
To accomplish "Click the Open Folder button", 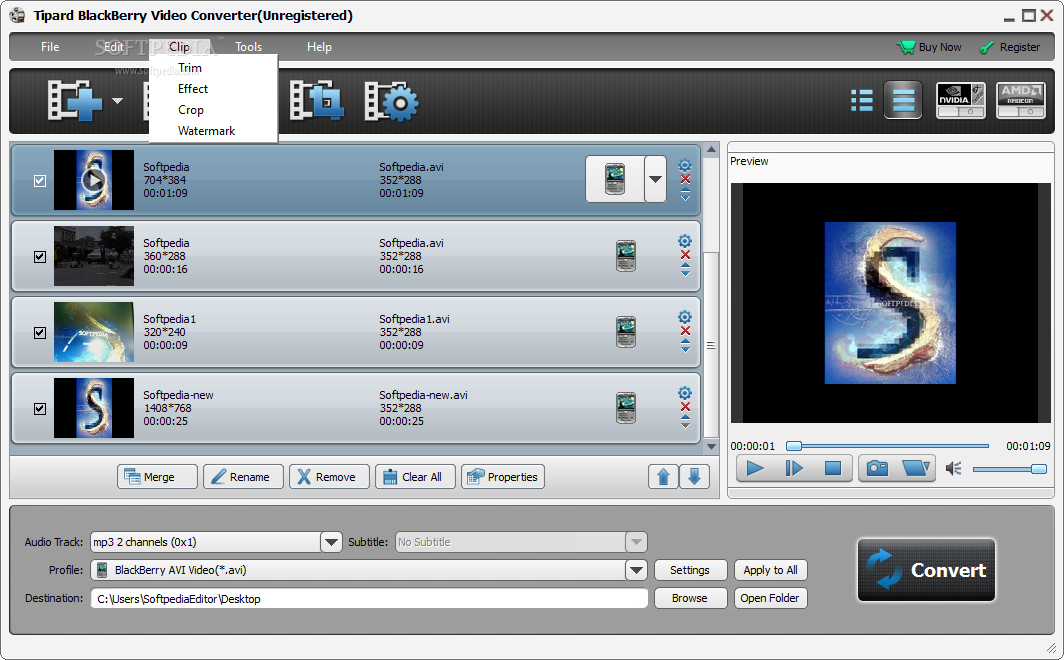I will coord(770,598).
